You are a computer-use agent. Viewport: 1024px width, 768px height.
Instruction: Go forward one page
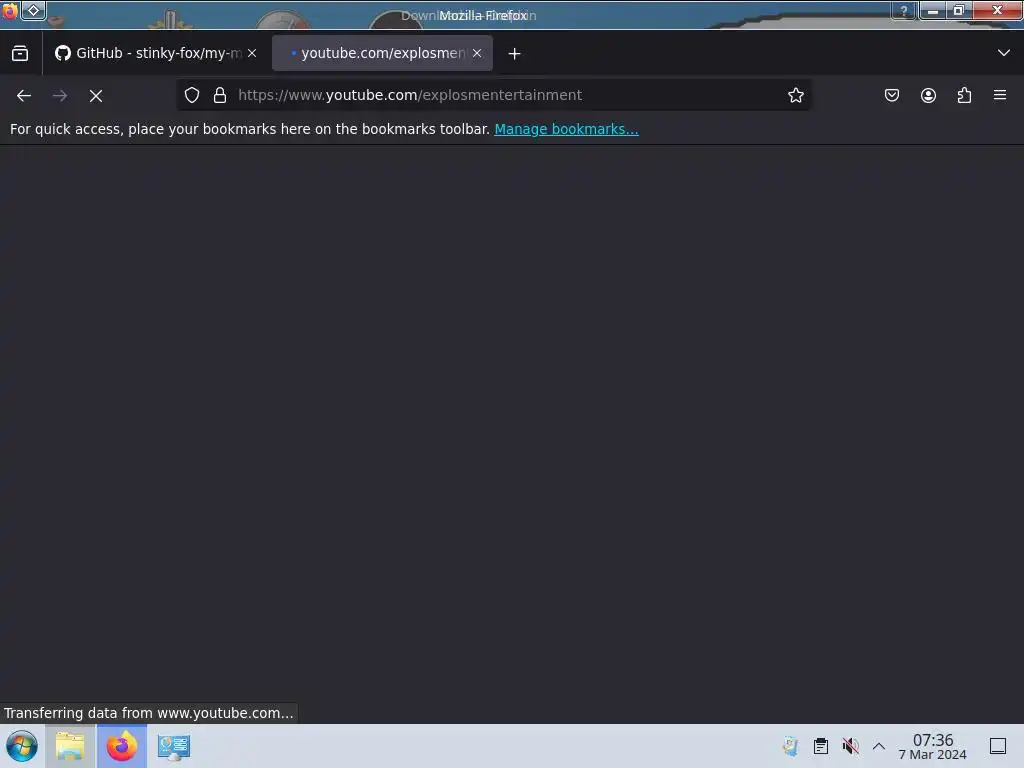click(x=60, y=96)
